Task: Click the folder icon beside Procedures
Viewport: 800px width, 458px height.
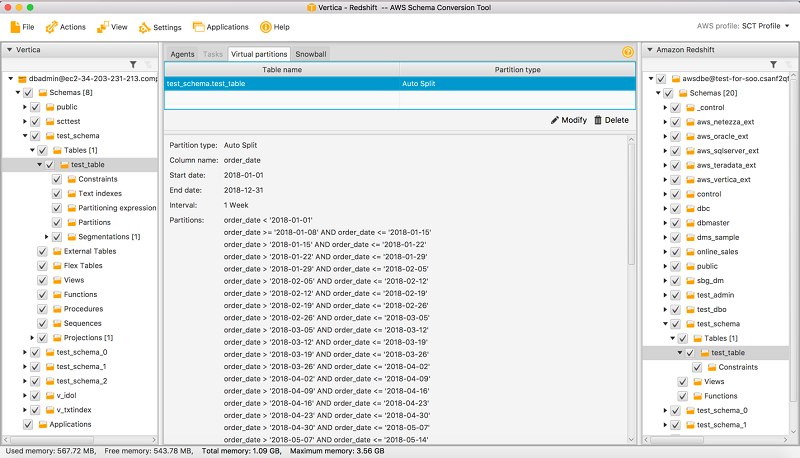Action: pos(58,309)
